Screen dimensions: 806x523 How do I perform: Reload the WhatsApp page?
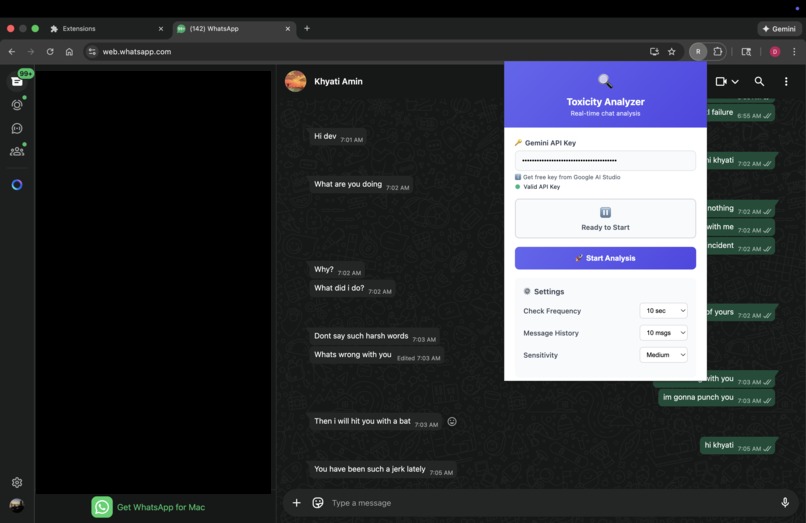pyautogui.click(x=50, y=51)
